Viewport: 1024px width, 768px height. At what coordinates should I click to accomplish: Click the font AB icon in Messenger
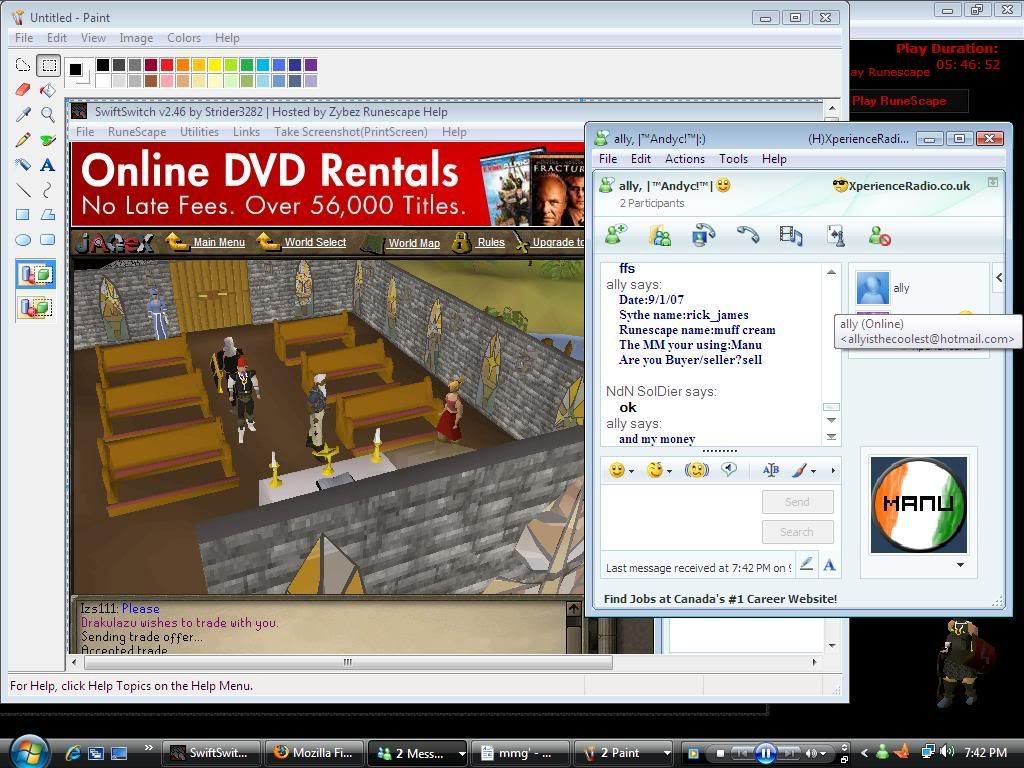[x=771, y=470]
